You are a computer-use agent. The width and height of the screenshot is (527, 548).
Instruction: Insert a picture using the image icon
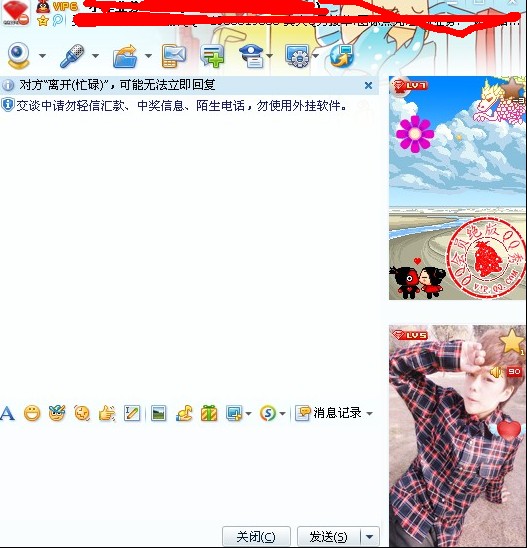point(158,413)
